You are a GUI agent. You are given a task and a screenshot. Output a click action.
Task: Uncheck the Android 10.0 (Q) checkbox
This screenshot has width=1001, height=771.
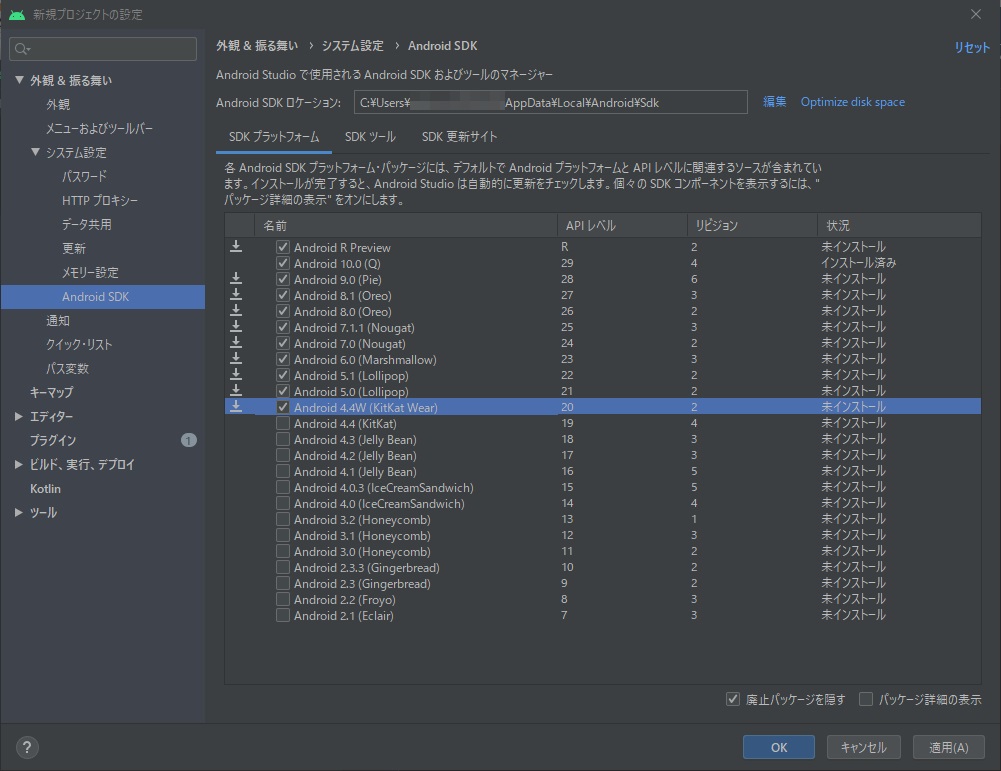pos(283,263)
